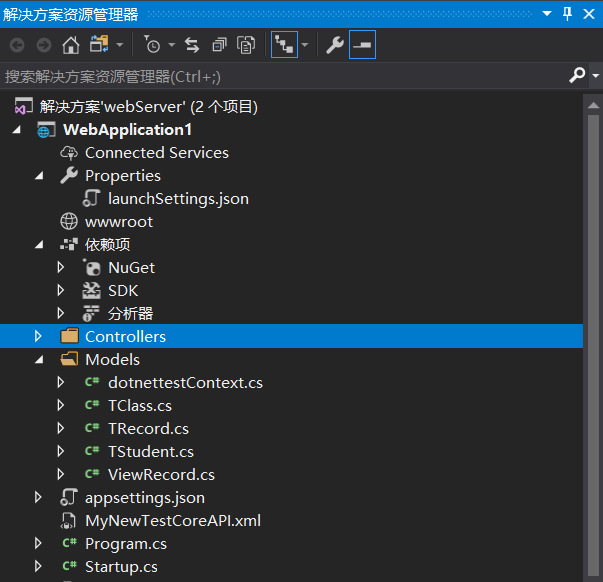This screenshot has width=603, height=582.
Task: Click the 依赖项 dependencies icon
Action: 69,244
